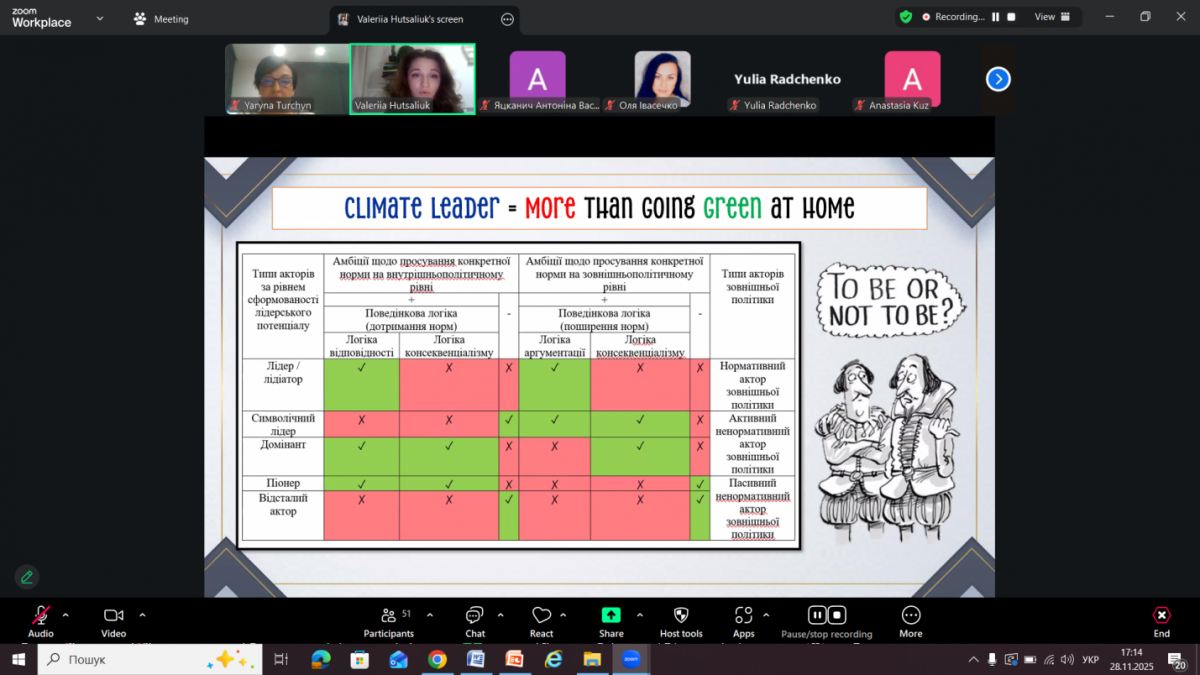Expand the video options chevron
The width and height of the screenshot is (1200, 675).
point(142,615)
